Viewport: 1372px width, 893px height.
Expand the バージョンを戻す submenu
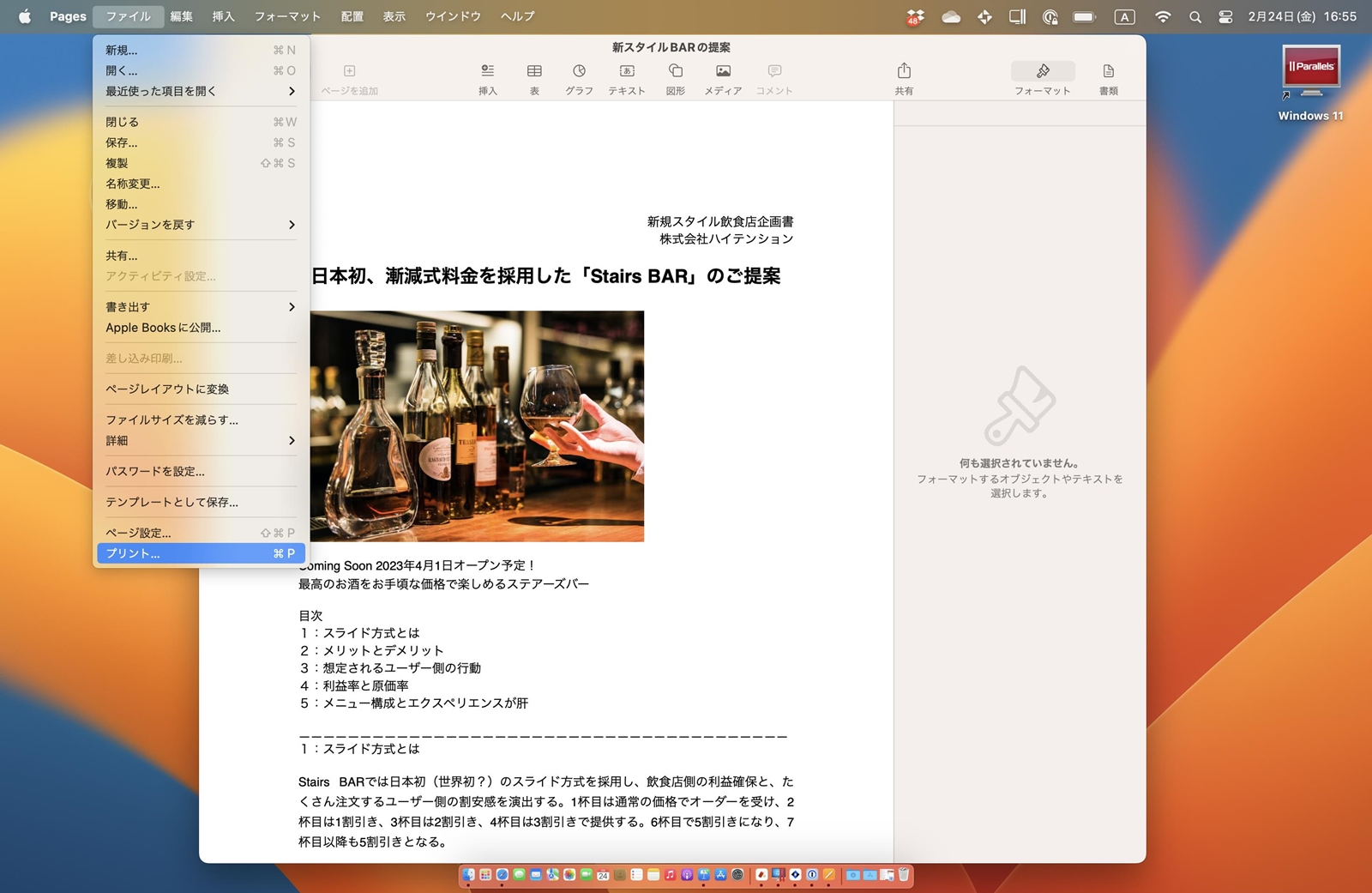(201, 225)
